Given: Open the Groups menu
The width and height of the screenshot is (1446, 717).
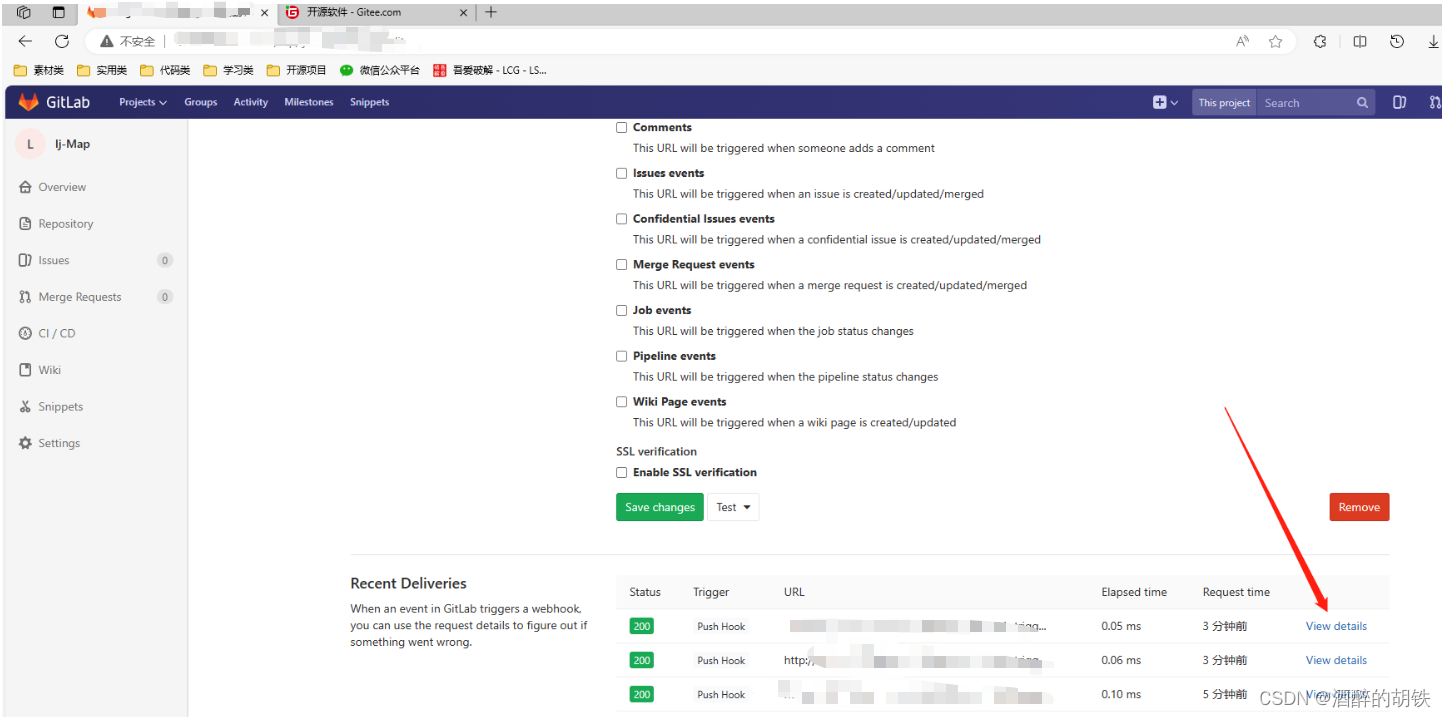Looking at the screenshot, I should point(200,102).
